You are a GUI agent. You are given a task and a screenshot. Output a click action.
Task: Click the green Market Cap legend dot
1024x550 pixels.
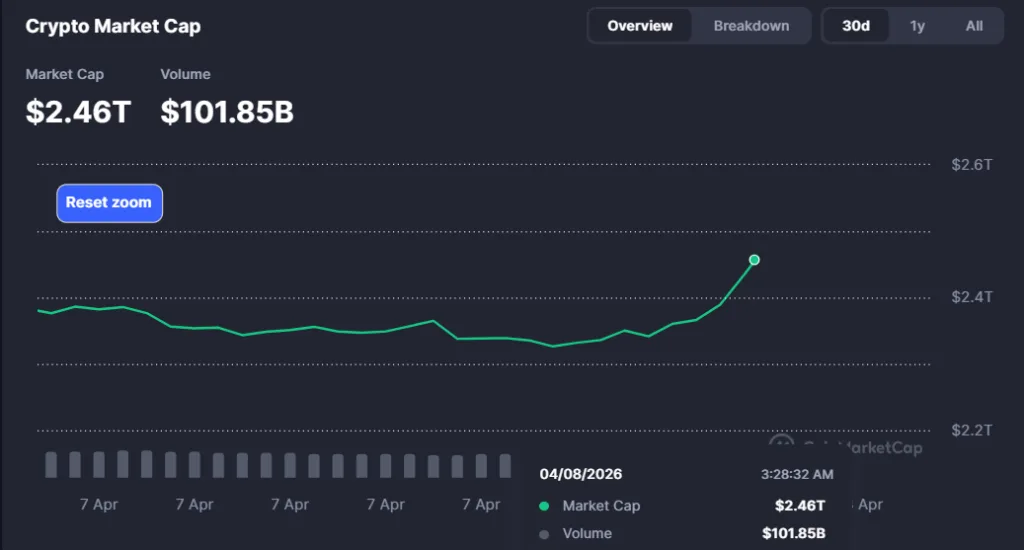pyautogui.click(x=544, y=506)
